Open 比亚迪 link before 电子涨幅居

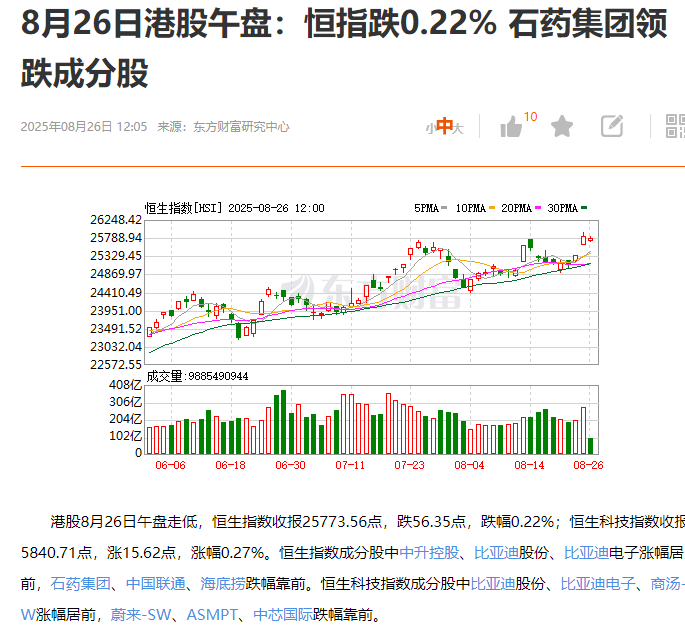coord(586,552)
